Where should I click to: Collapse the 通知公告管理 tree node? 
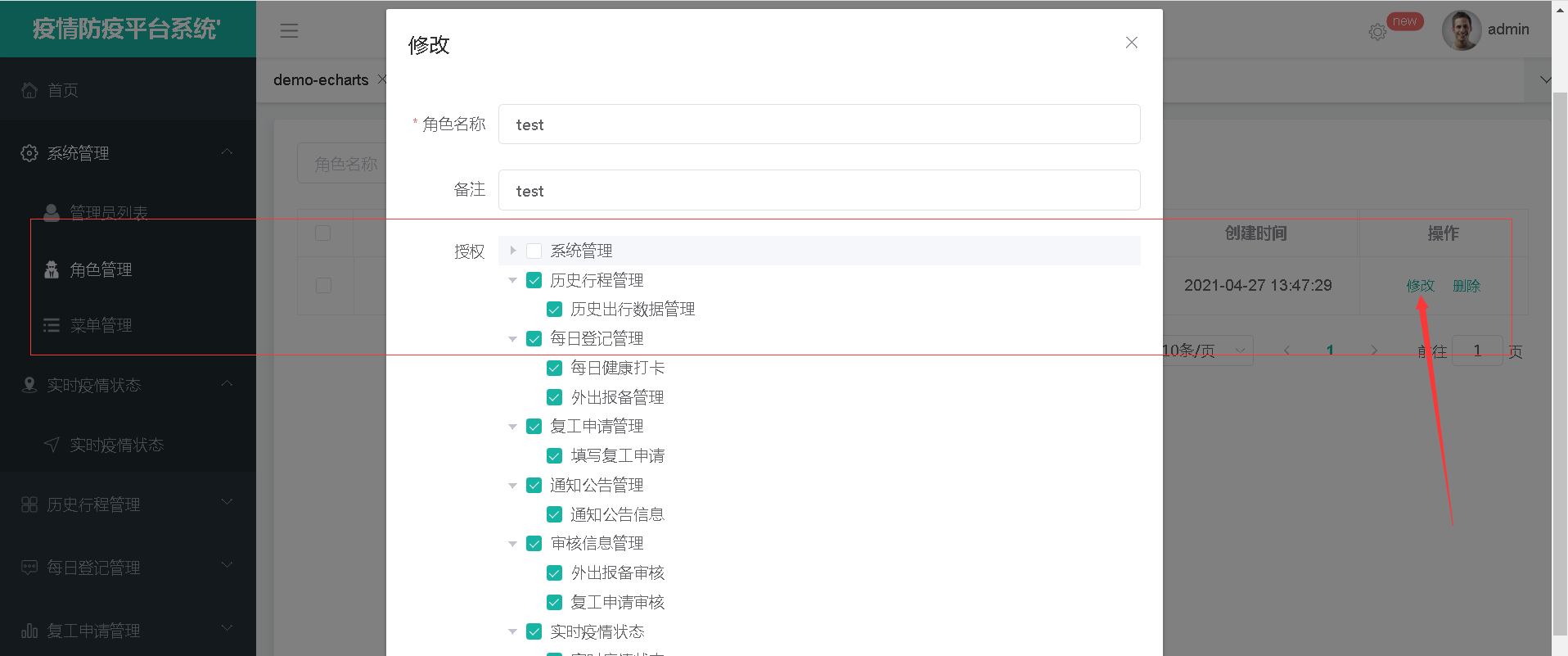click(x=513, y=486)
